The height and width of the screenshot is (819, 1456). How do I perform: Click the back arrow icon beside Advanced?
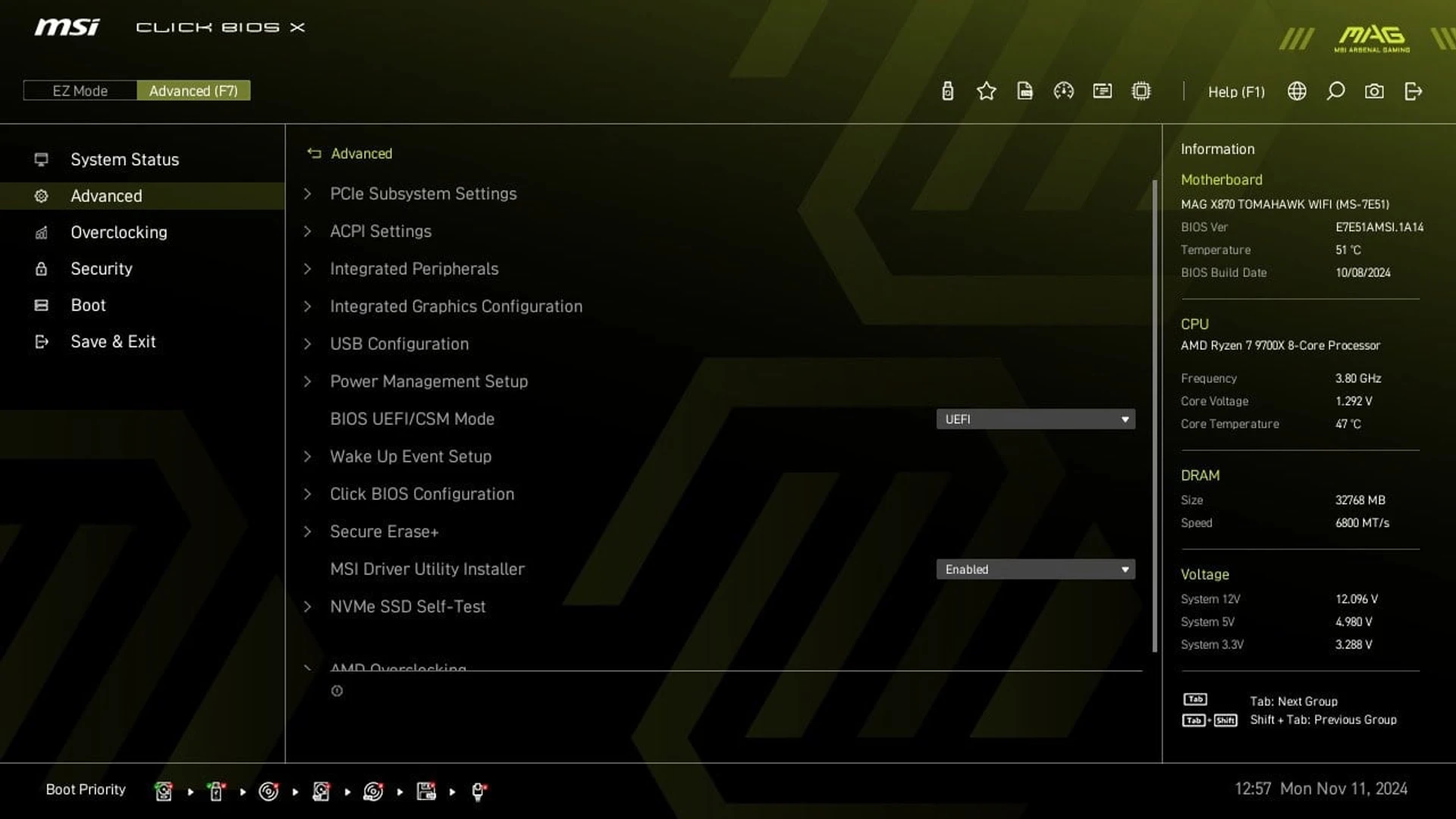coord(314,153)
